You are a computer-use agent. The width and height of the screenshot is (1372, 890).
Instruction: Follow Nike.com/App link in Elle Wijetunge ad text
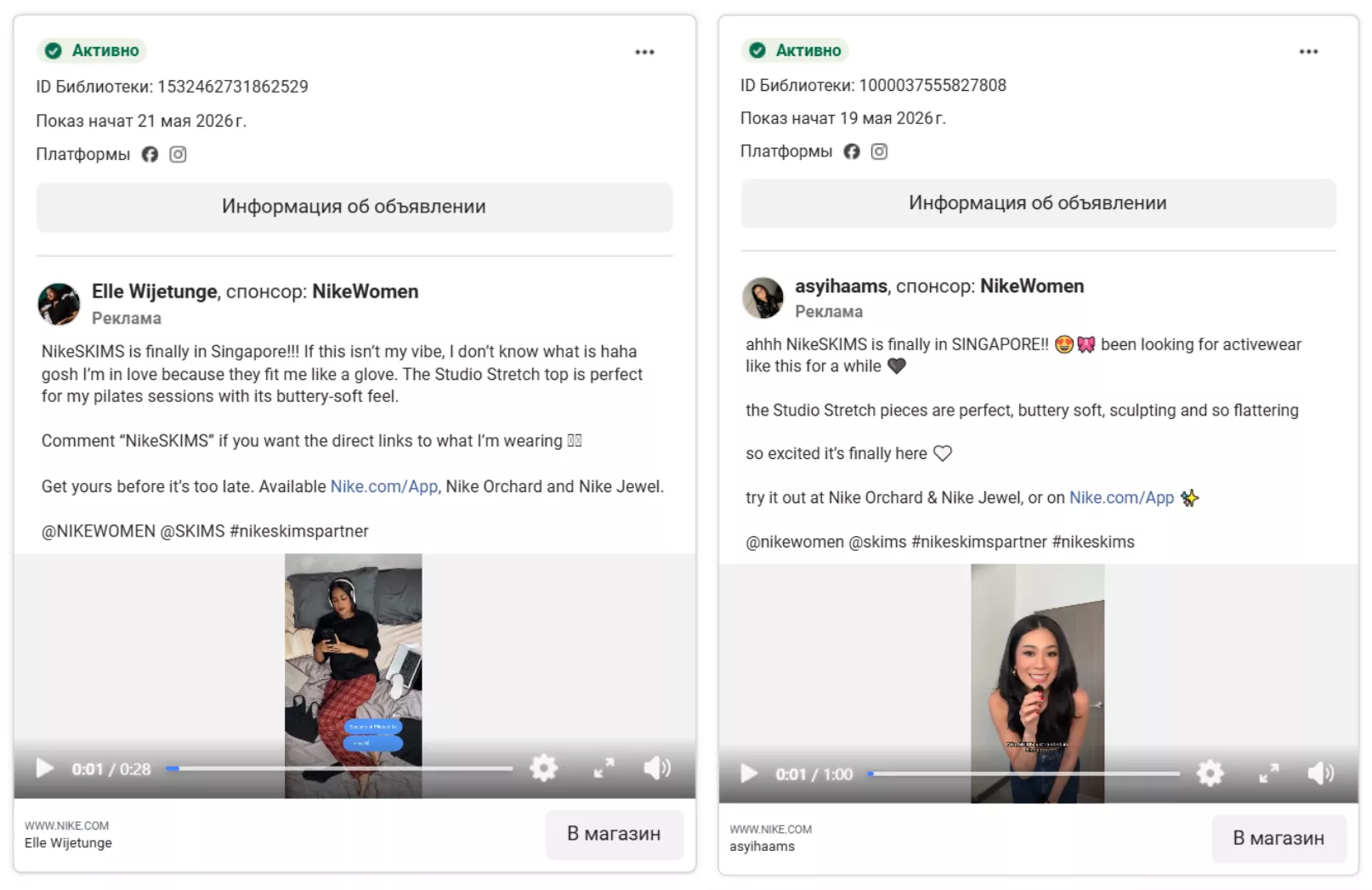pos(384,486)
